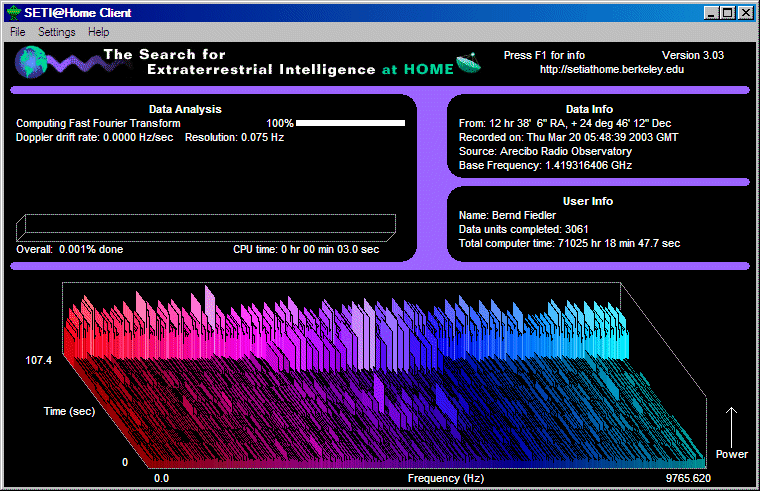The image size is (760, 491).
Task: Click the '107.4' time axis value
Action: click(x=38, y=360)
